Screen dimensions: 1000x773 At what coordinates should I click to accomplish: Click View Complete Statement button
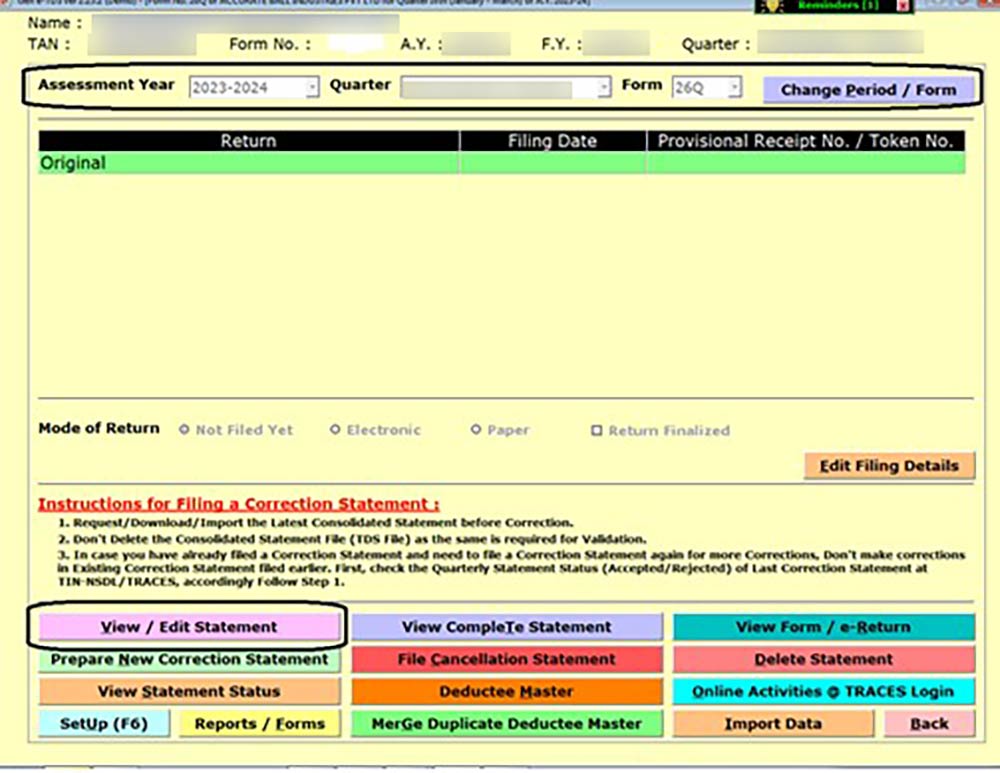tap(506, 627)
